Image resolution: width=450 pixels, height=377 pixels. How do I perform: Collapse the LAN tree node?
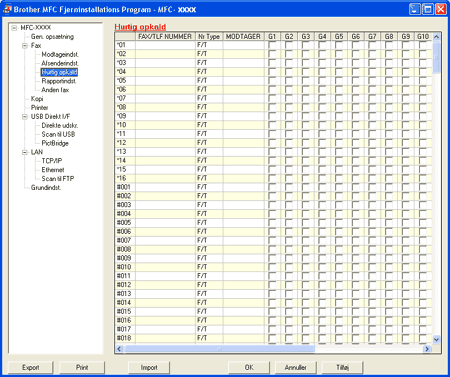[25, 152]
